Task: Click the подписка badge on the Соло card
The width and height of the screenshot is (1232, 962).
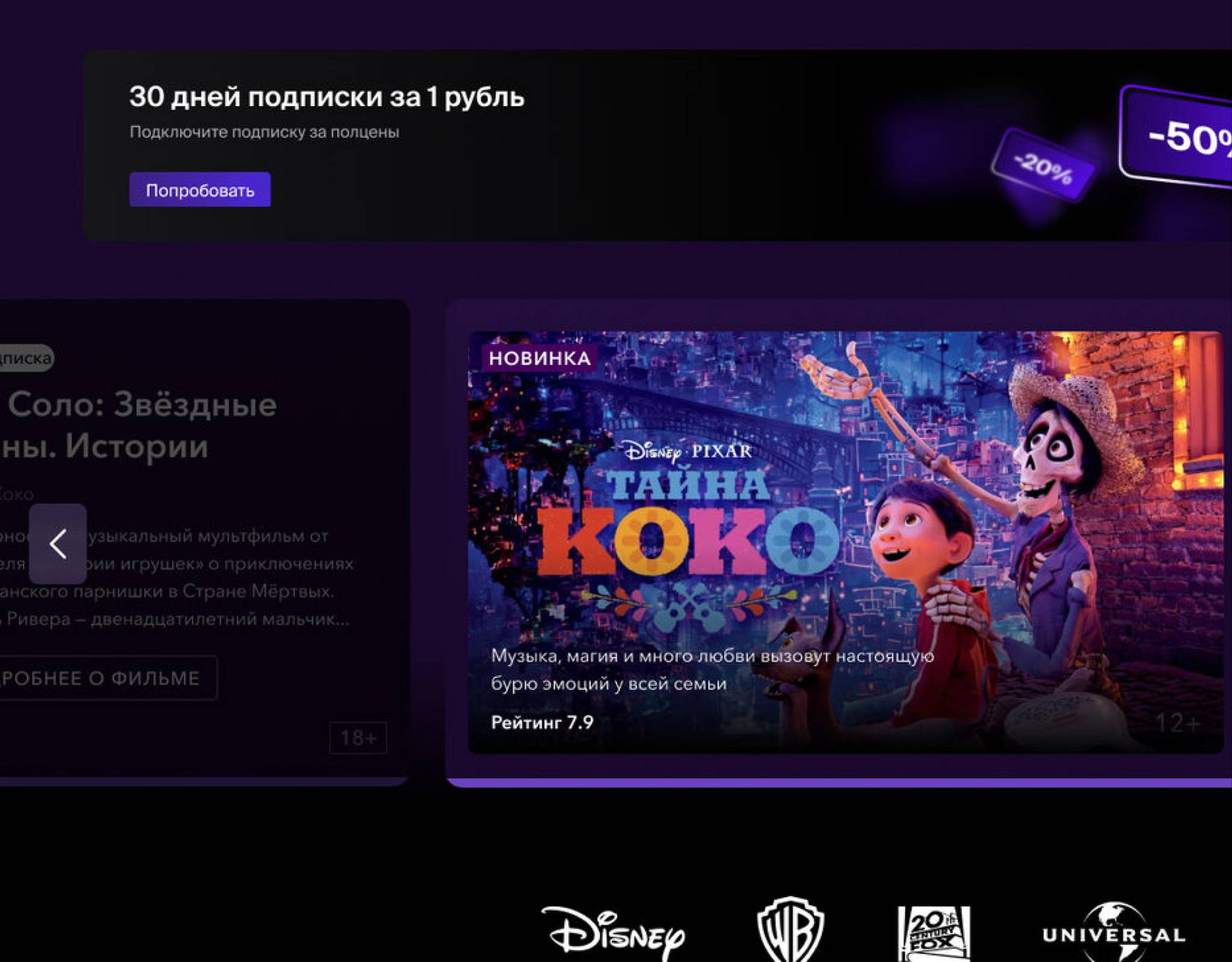Action: pyautogui.click(x=26, y=358)
